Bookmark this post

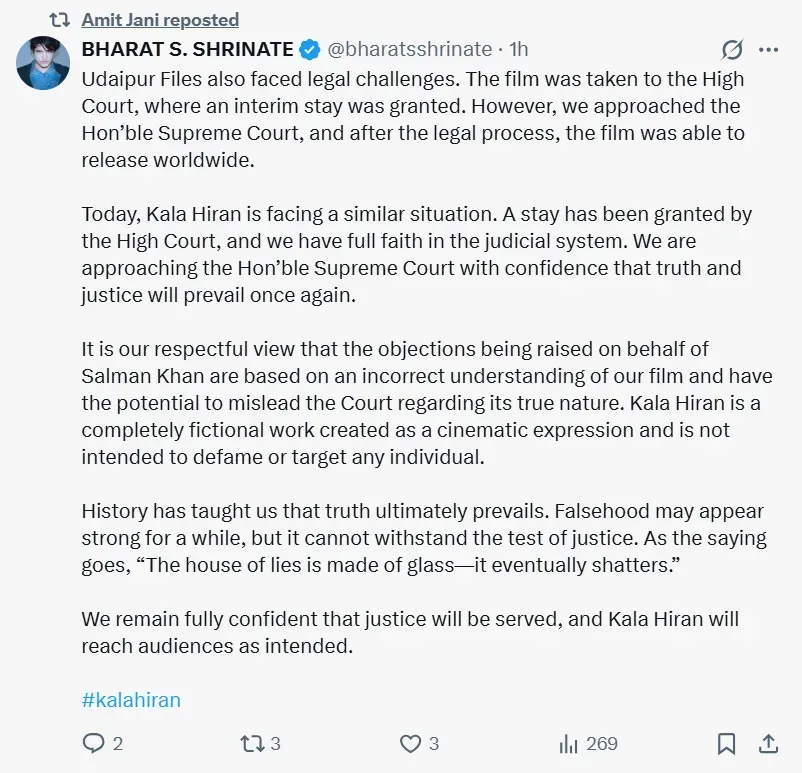(x=726, y=743)
